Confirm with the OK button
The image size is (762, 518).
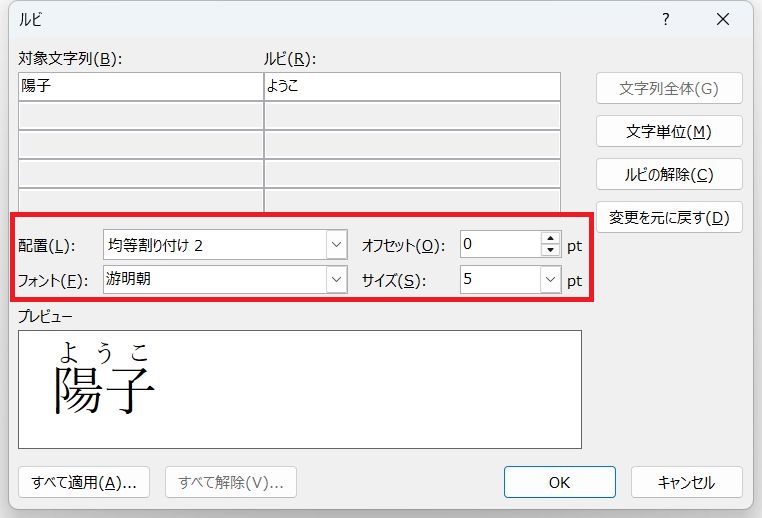click(x=559, y=482)
